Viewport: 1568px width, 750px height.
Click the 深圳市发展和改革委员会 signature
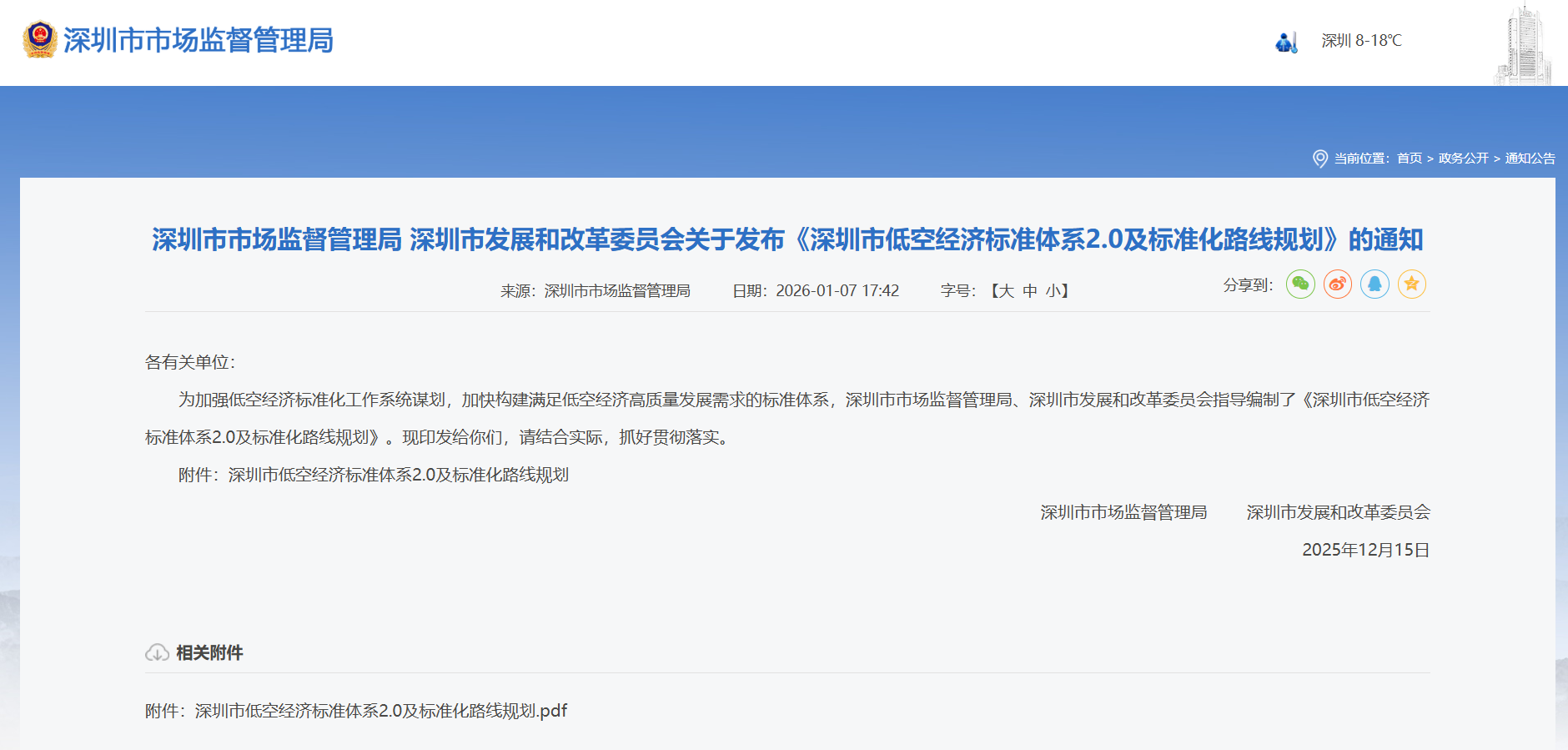tap(1339, 512)
